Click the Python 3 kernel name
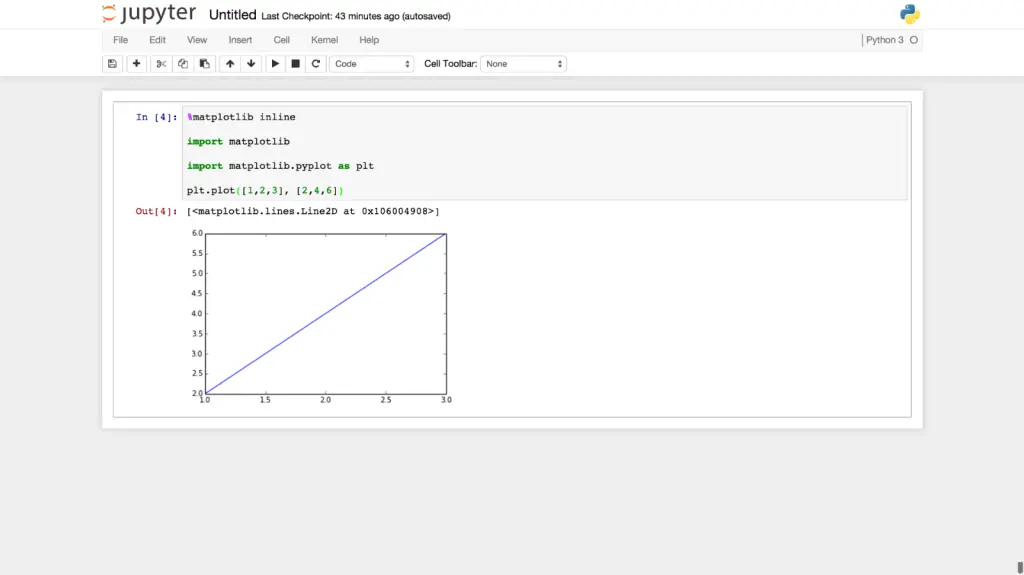This screenshot has width=1024, height=575. (x=884, y=40)
